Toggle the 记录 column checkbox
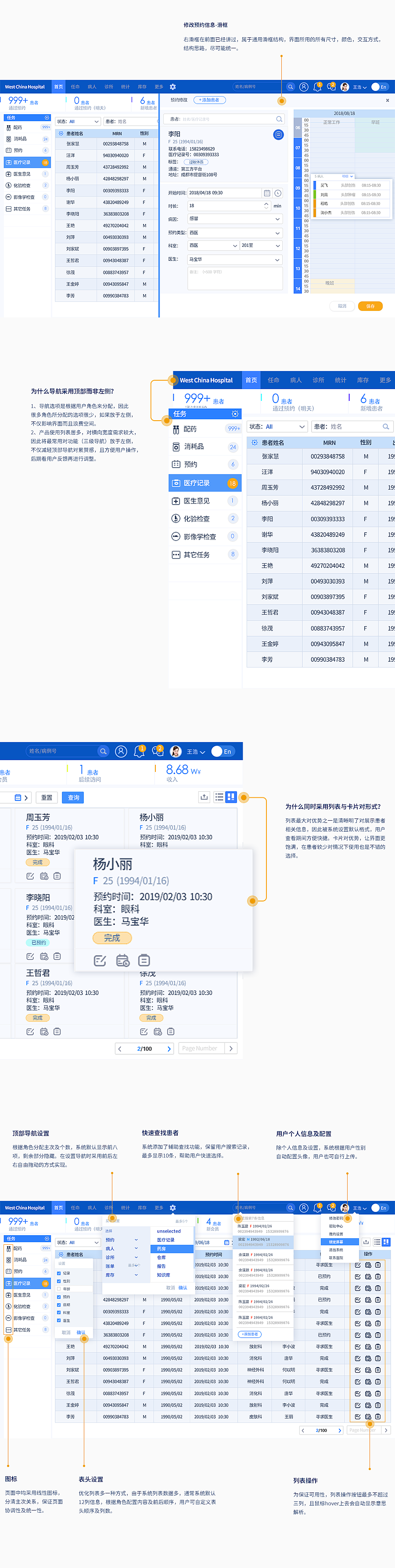The image size is (395, 1568). (59, 1273)
